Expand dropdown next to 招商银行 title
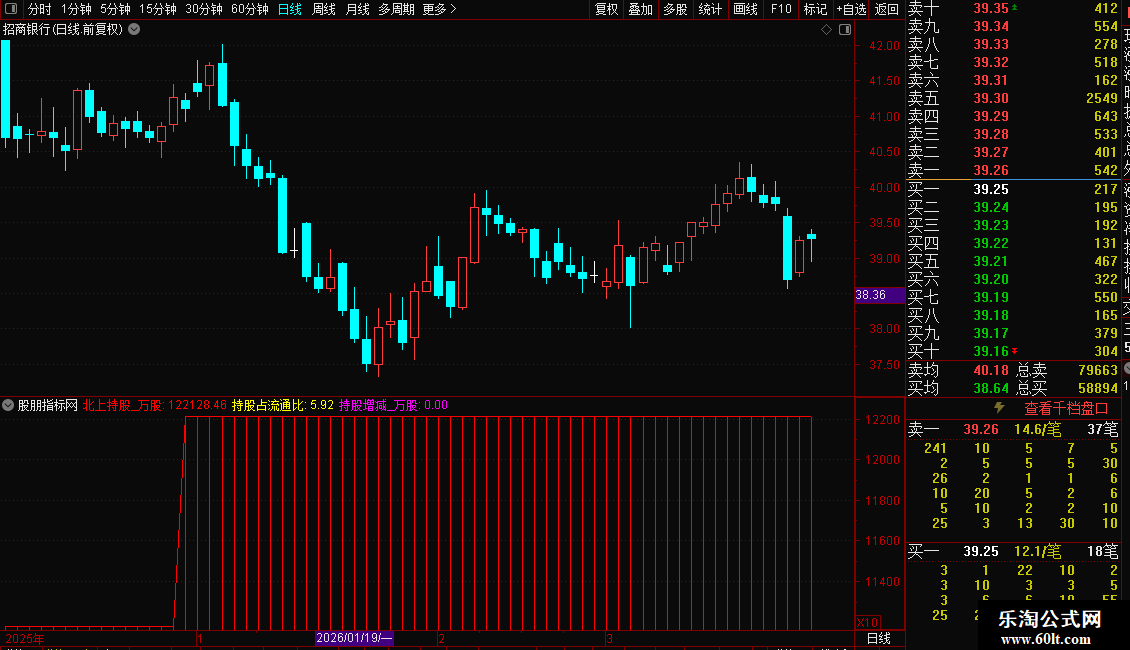The width and height of the screenshot is (1130, 650). point(134,30)
